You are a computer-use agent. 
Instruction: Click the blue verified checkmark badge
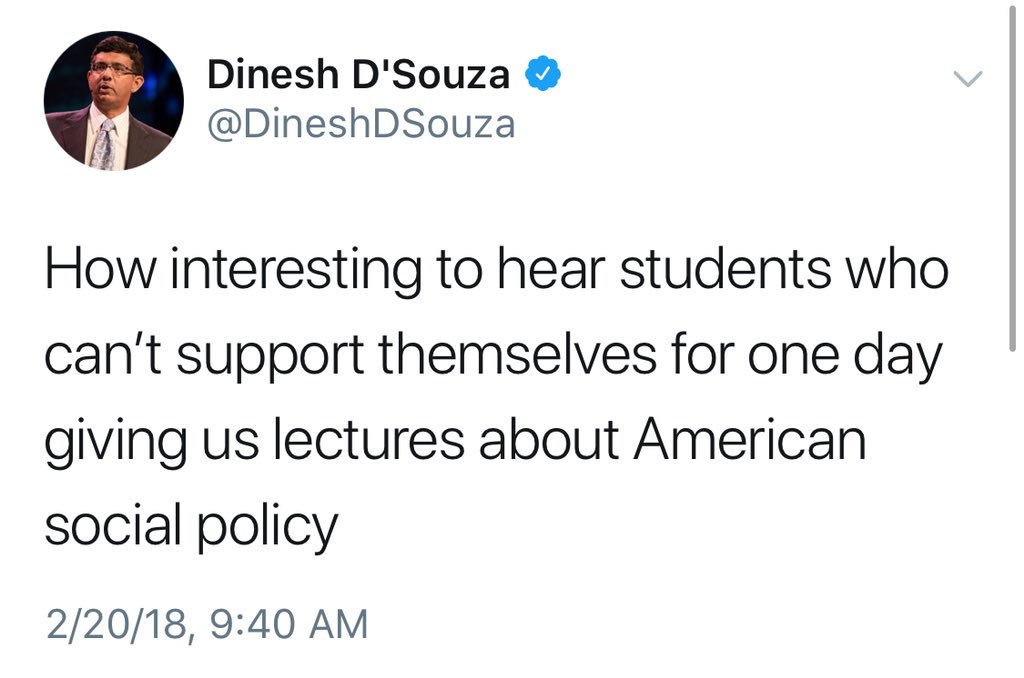pyautogui.click(x=543, y=74)
